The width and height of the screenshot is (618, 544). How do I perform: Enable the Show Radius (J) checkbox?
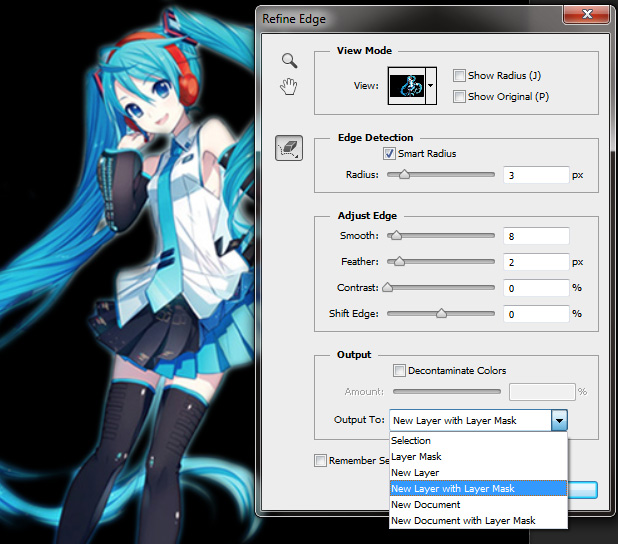point(459,75)
